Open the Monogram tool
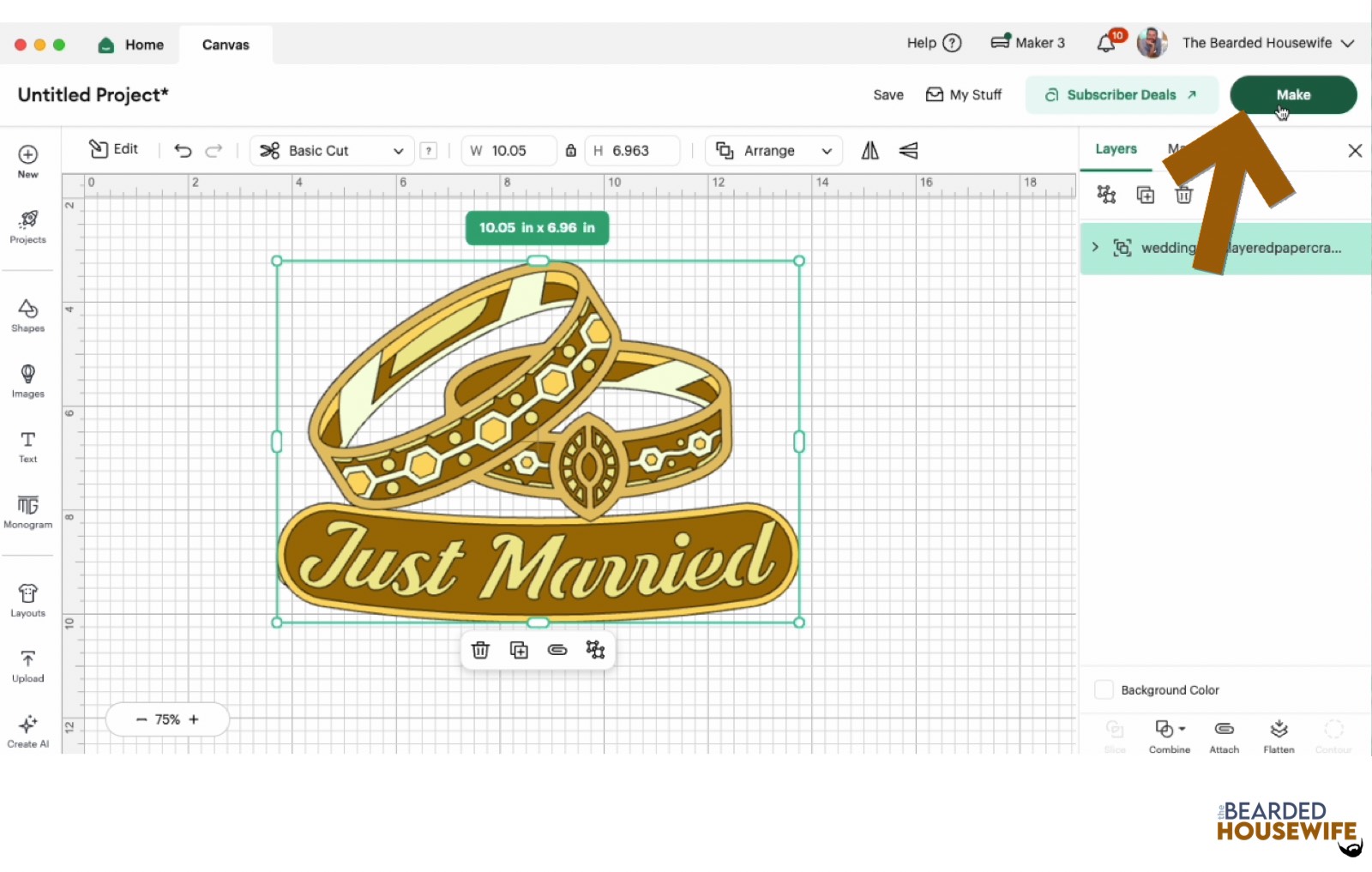 [x=27, y=511]
